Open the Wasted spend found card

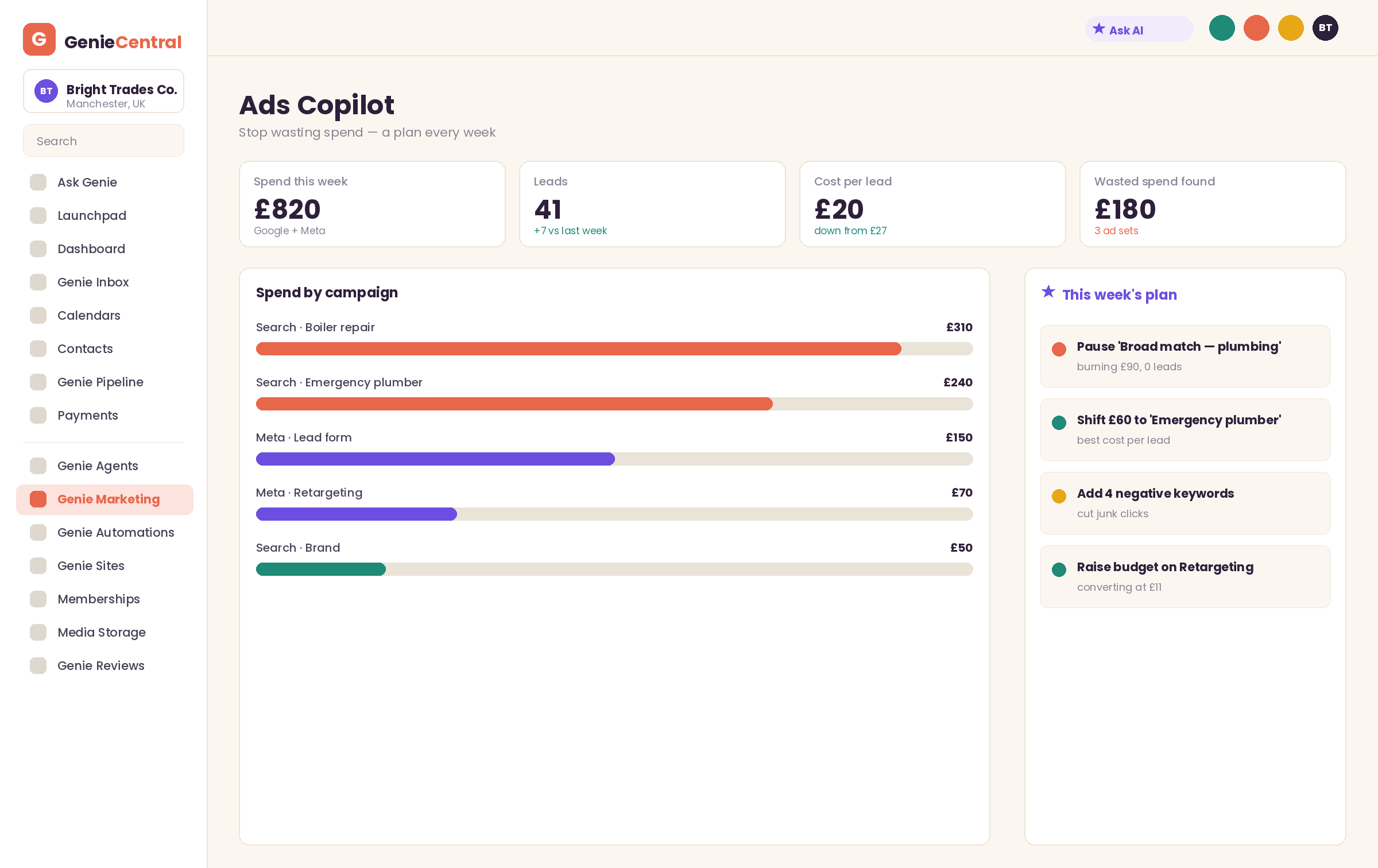click(x=1213, y=204)
